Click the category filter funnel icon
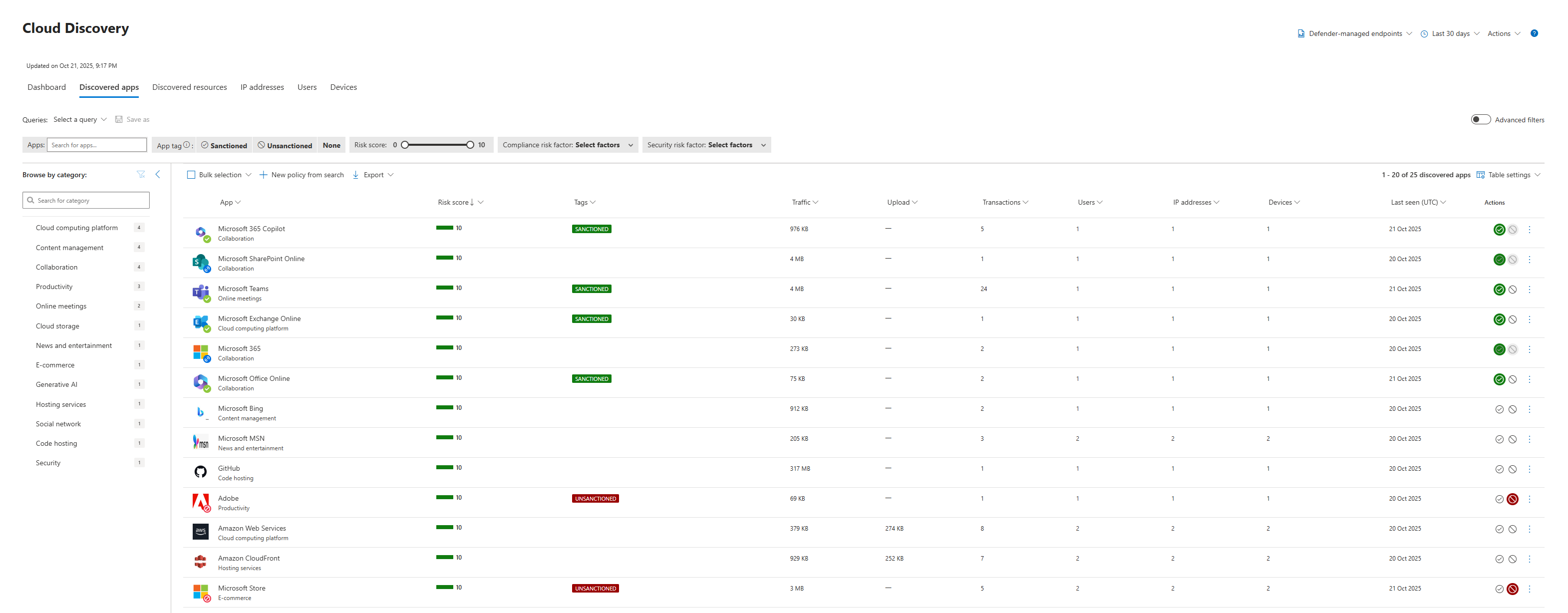This screenshot has width=1568, height=613. [x=141, y=175]
